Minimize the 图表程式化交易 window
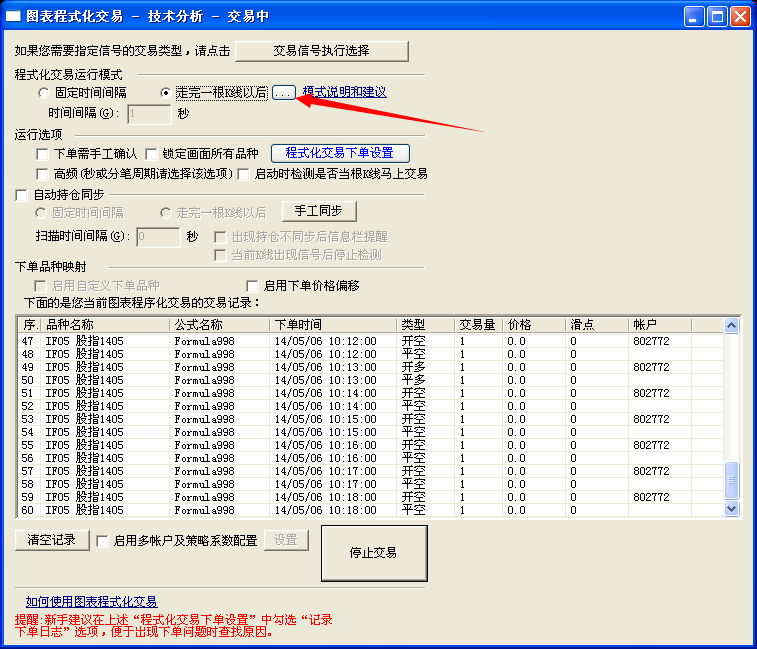This screenshot has width=757, height=649. pyautogui.click(x=694, y=16)
